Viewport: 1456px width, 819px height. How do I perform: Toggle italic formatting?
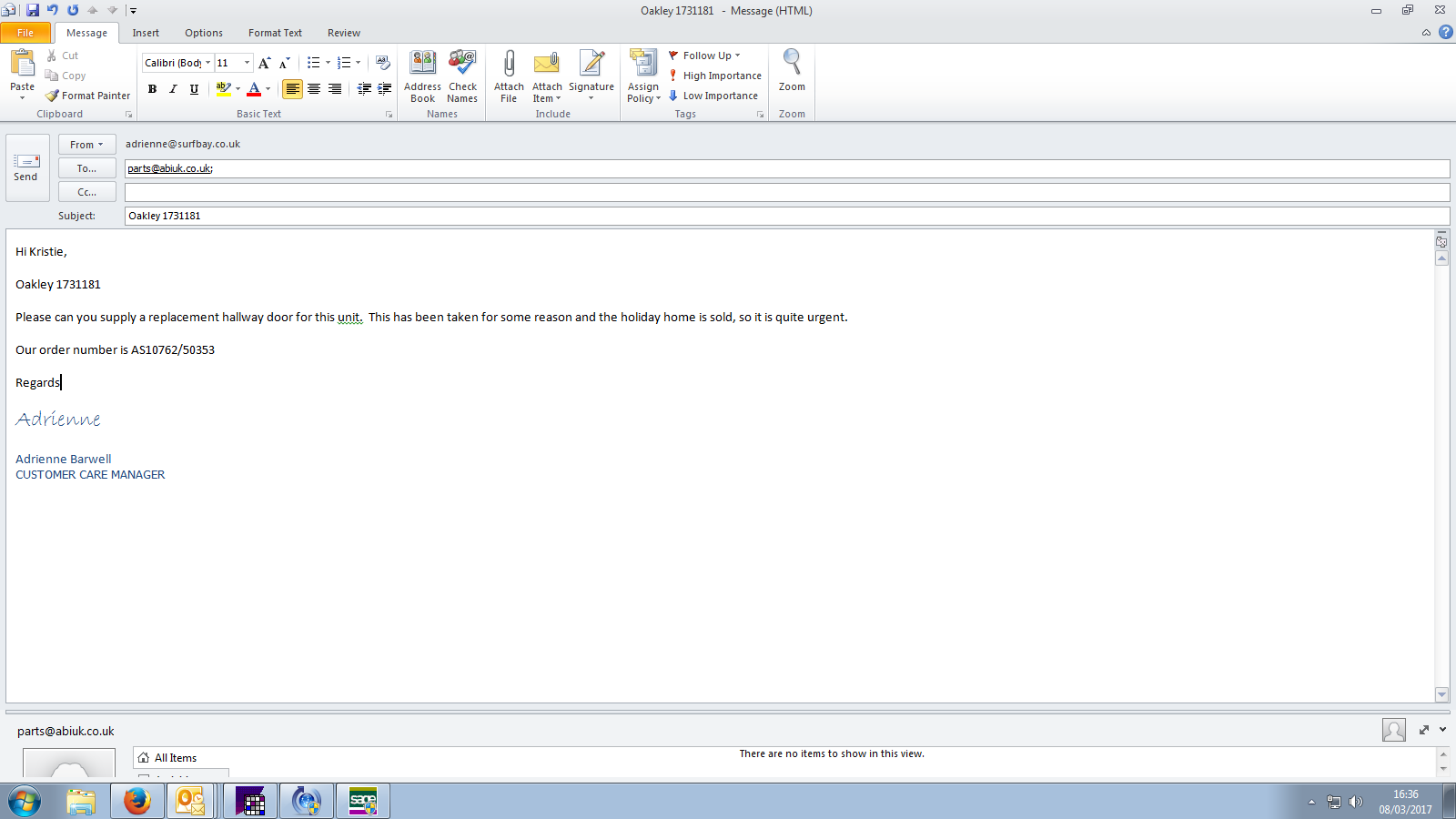173,88
